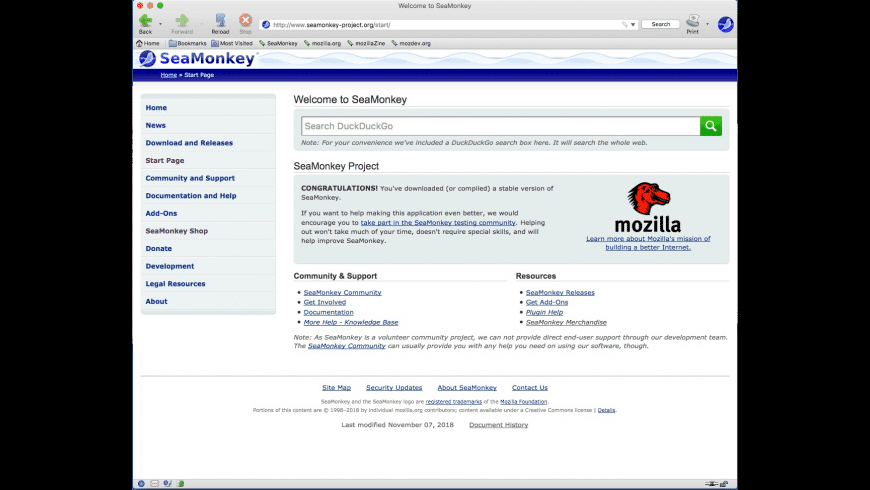Click the Stop loading button
The image size is (870, 490).
coord(245,24)
